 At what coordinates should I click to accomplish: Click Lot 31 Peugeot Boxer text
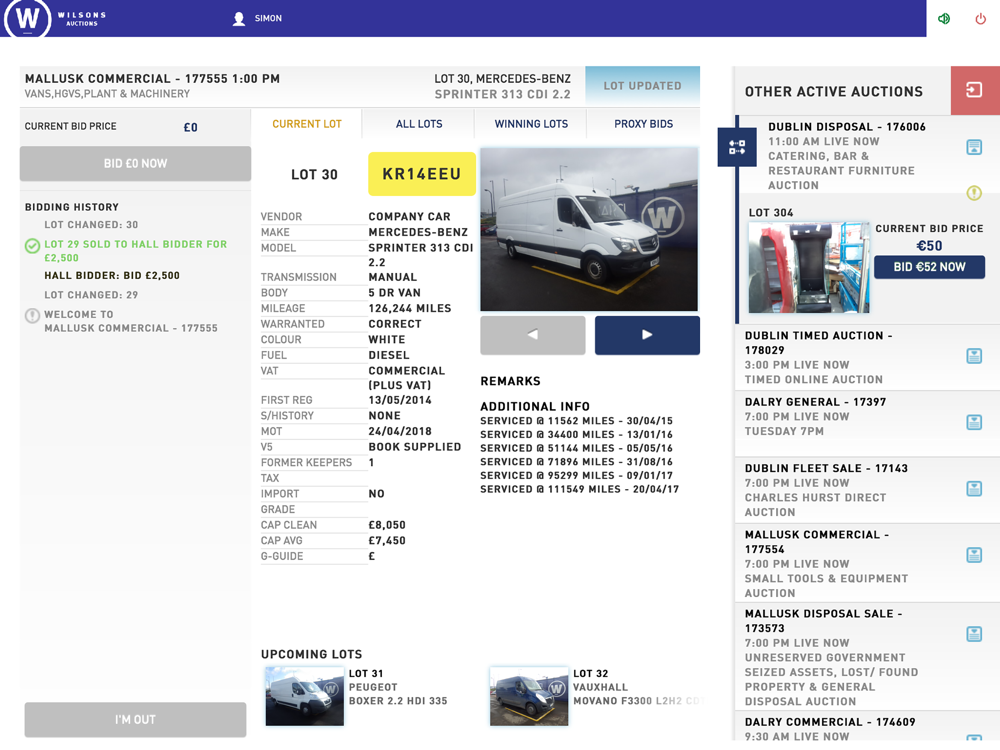[398, 687]
